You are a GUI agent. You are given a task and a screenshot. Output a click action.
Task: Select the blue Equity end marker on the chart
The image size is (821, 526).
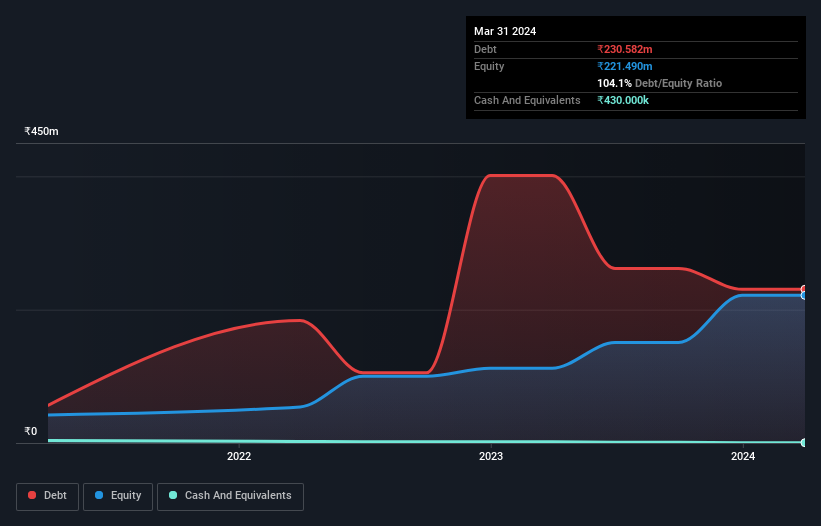804,296
